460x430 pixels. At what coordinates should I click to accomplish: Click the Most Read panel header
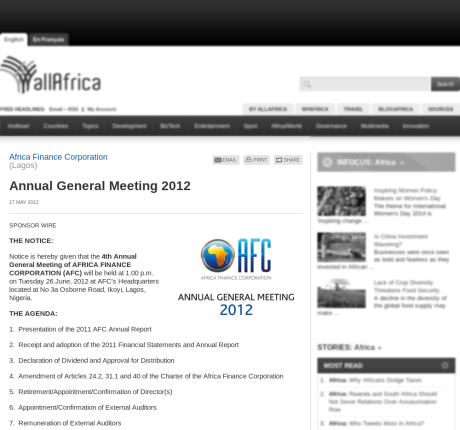[386, 365]
